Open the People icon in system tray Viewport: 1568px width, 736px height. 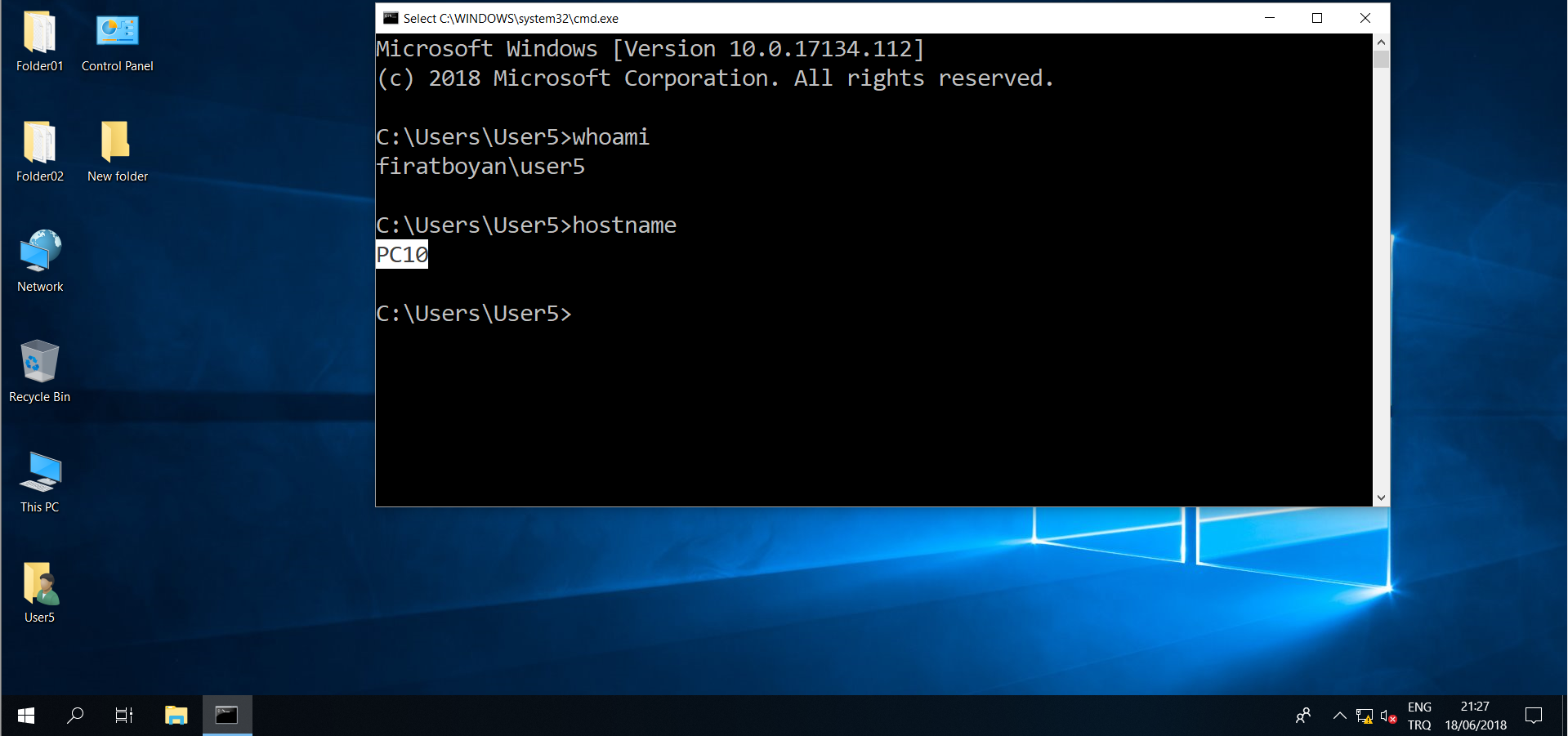coord(1303,716)
